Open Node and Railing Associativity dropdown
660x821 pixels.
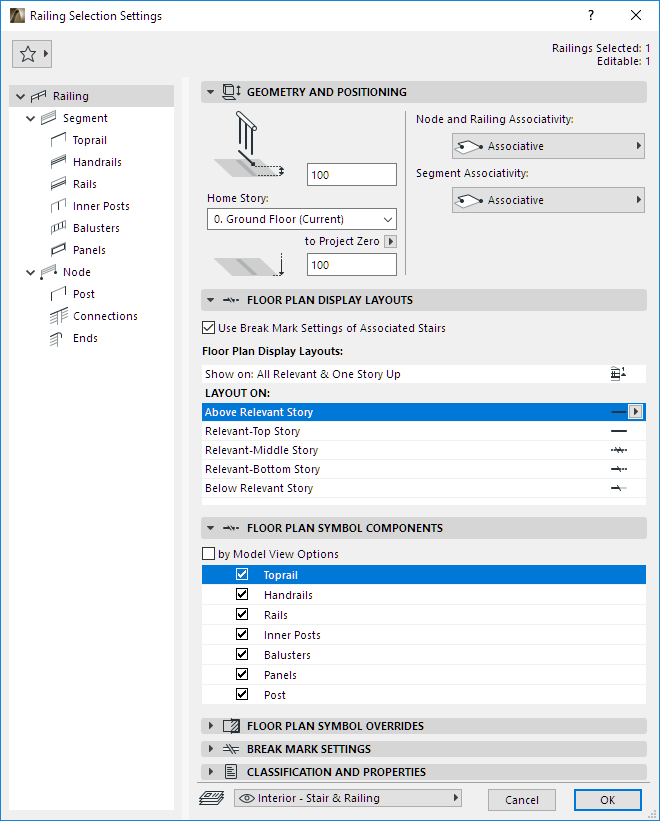(547, 146)
